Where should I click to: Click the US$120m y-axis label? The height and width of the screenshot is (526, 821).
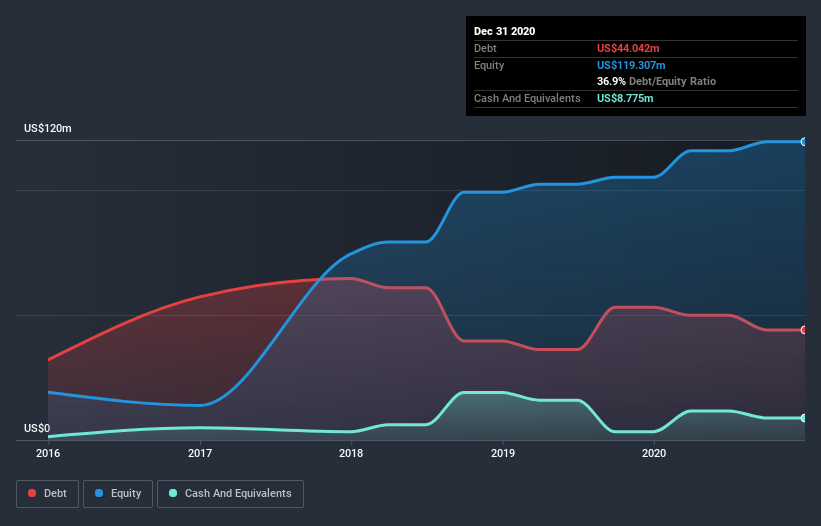click(48, 128)
